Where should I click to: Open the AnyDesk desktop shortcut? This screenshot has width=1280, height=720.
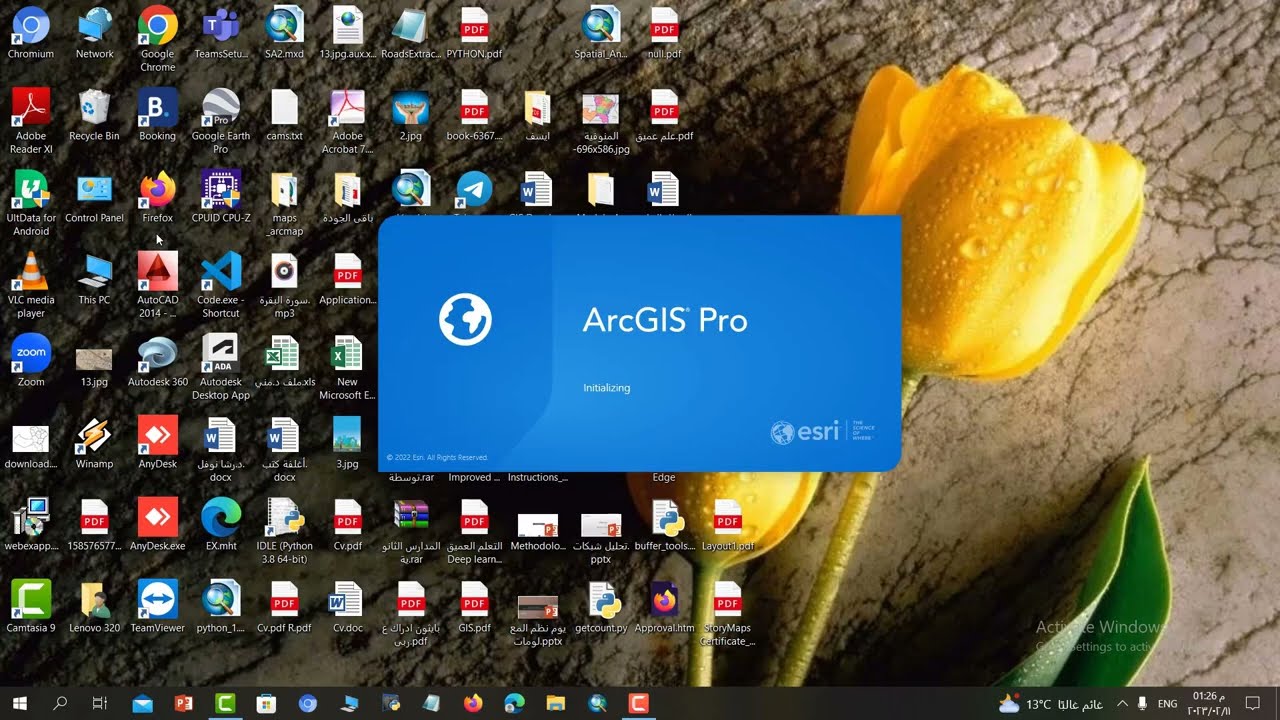158,443
